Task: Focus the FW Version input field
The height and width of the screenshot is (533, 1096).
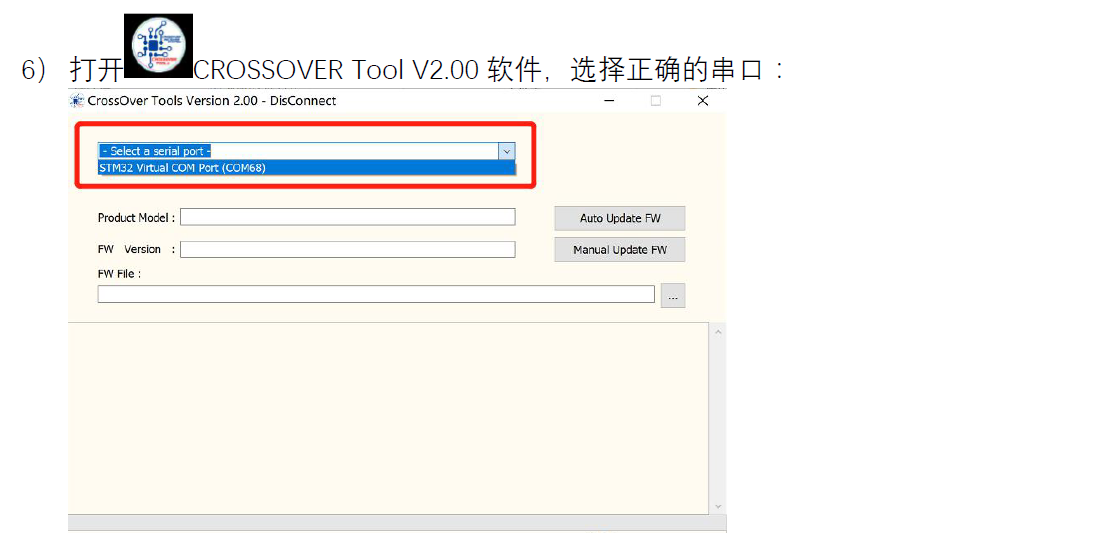Action: pos(347,249)
